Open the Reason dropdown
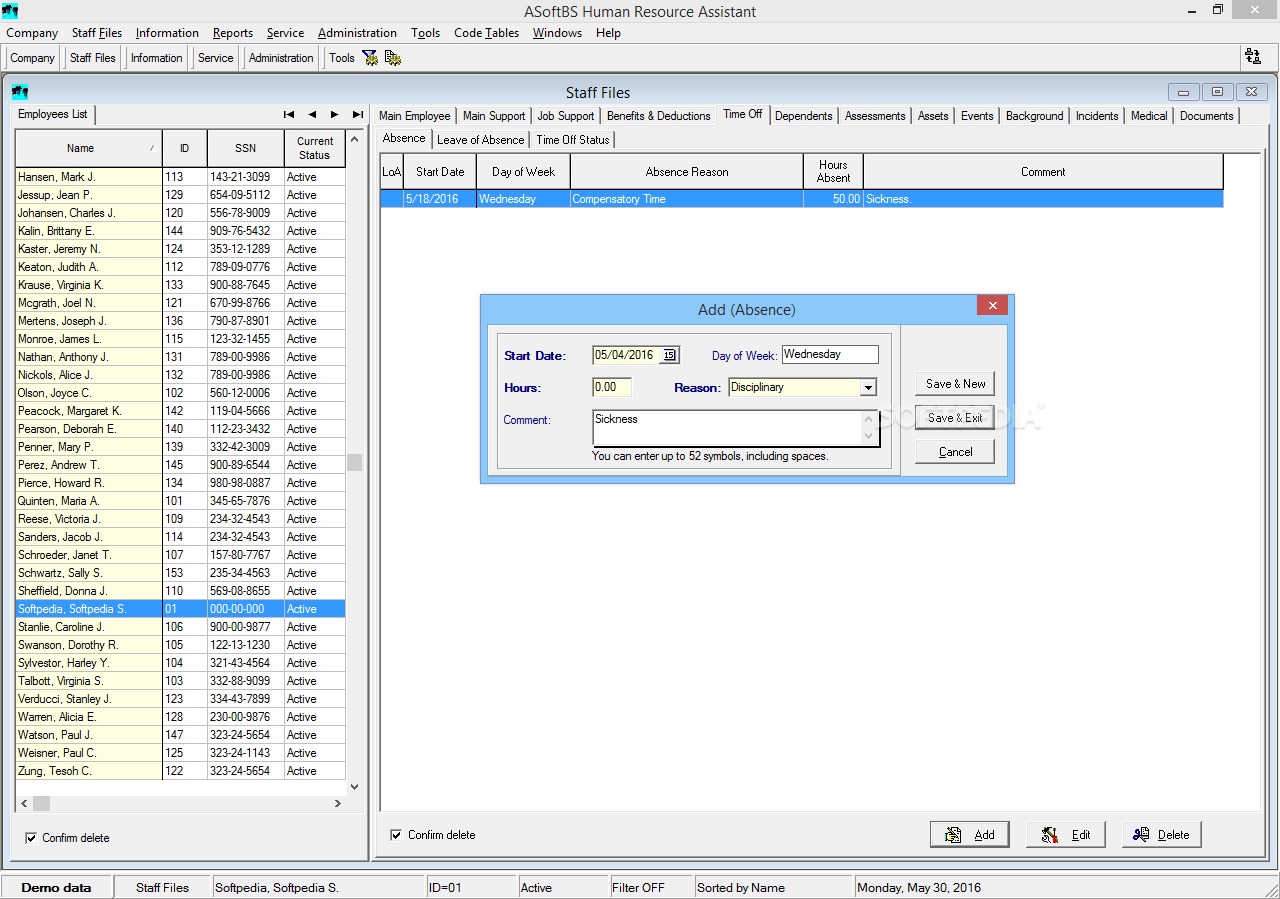 [868, 387]
